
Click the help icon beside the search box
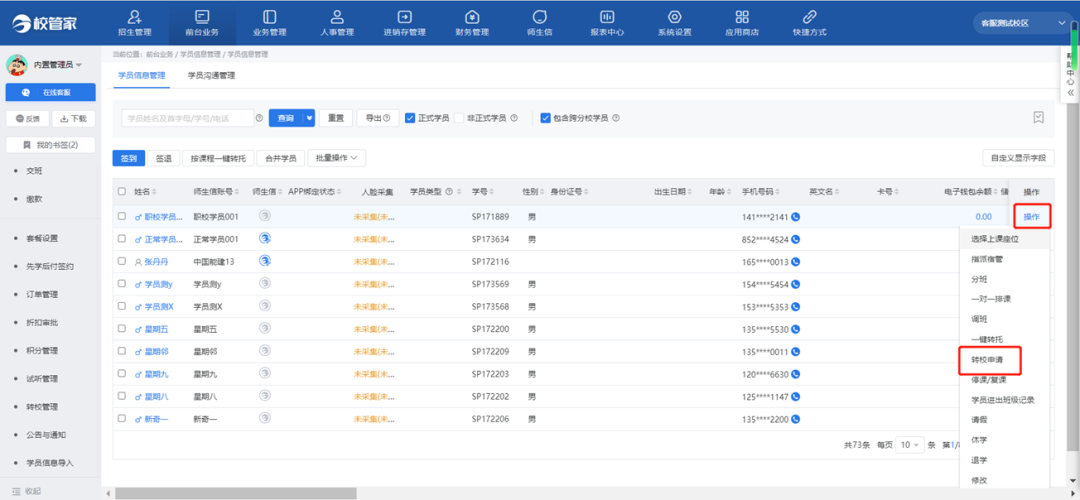(x=259, y=118)
